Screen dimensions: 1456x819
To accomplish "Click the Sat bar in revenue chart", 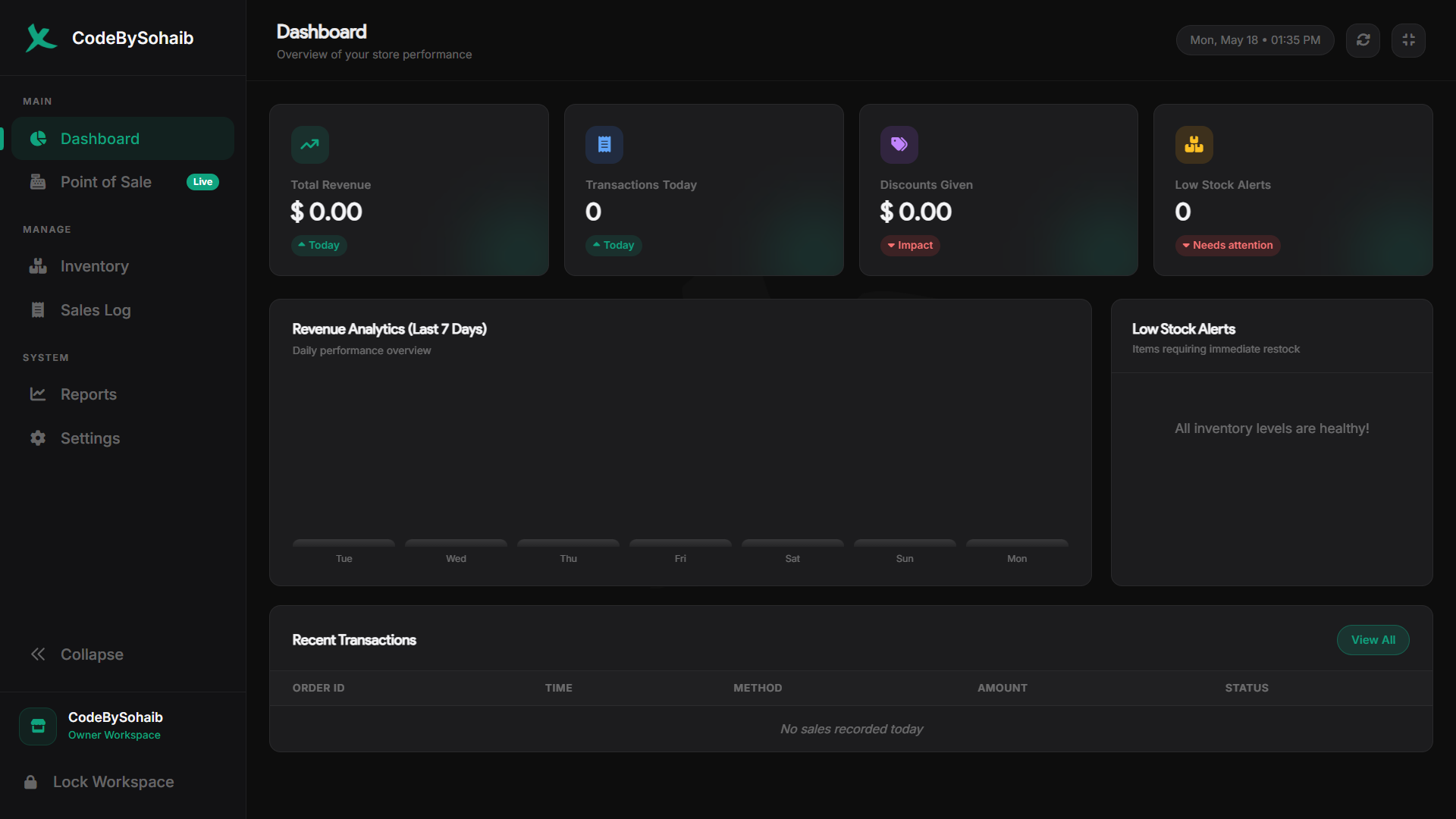I will [792, 543].
